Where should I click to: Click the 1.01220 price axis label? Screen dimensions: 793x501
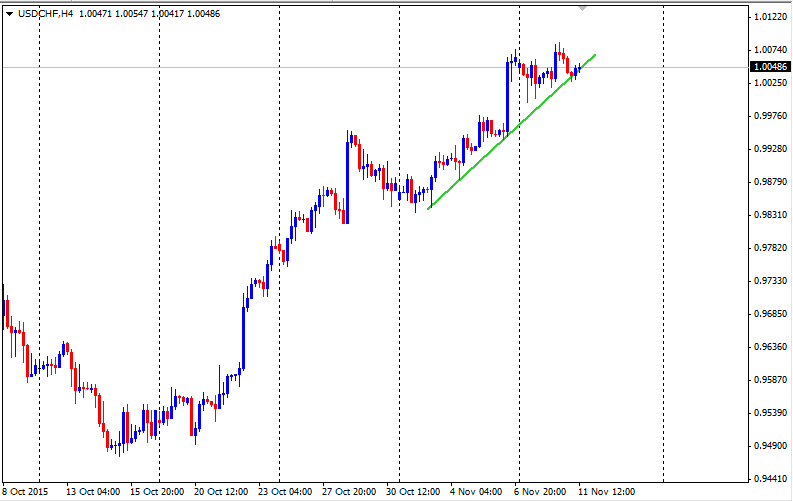point(770,17)
